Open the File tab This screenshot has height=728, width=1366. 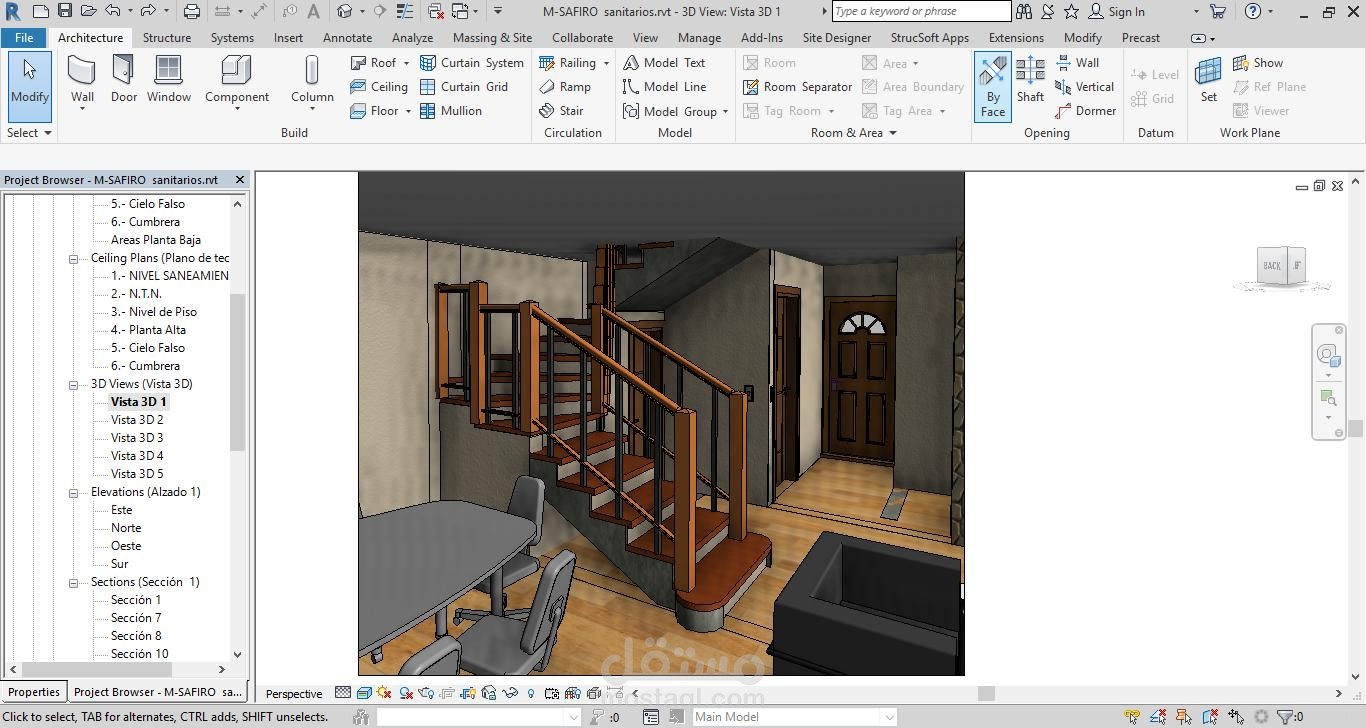tap(24, 37)
